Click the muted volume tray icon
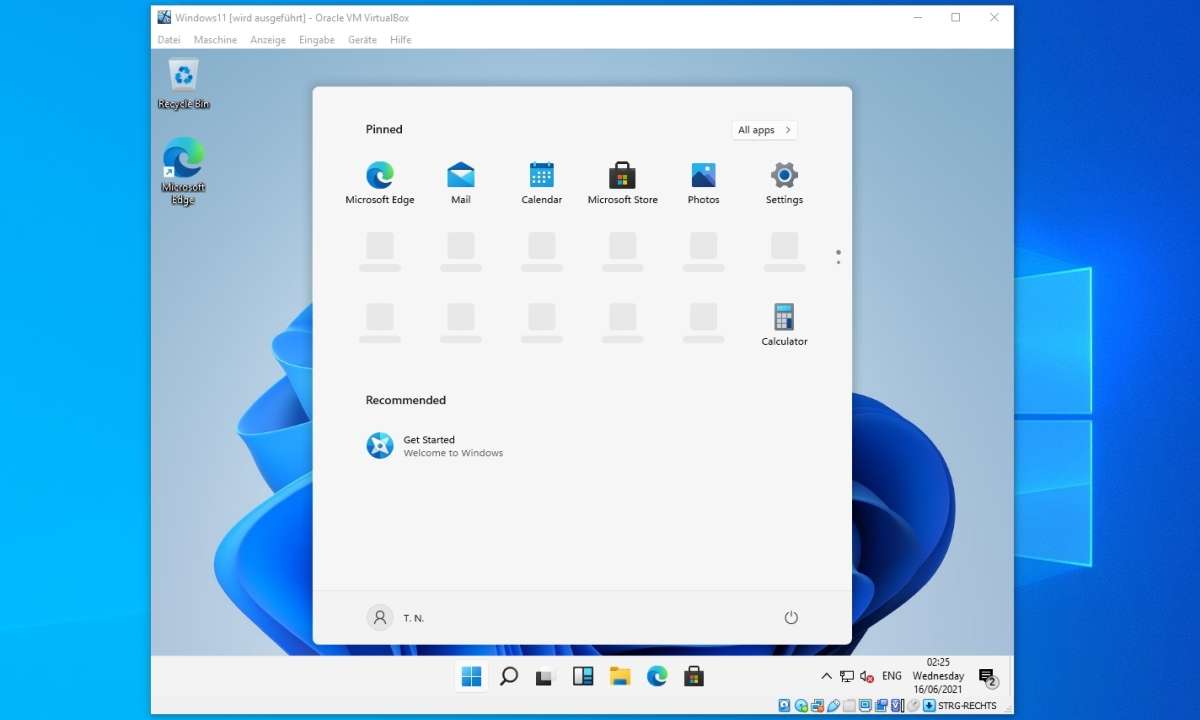Viewport: 1200px width, 720px height. [867, 677]
